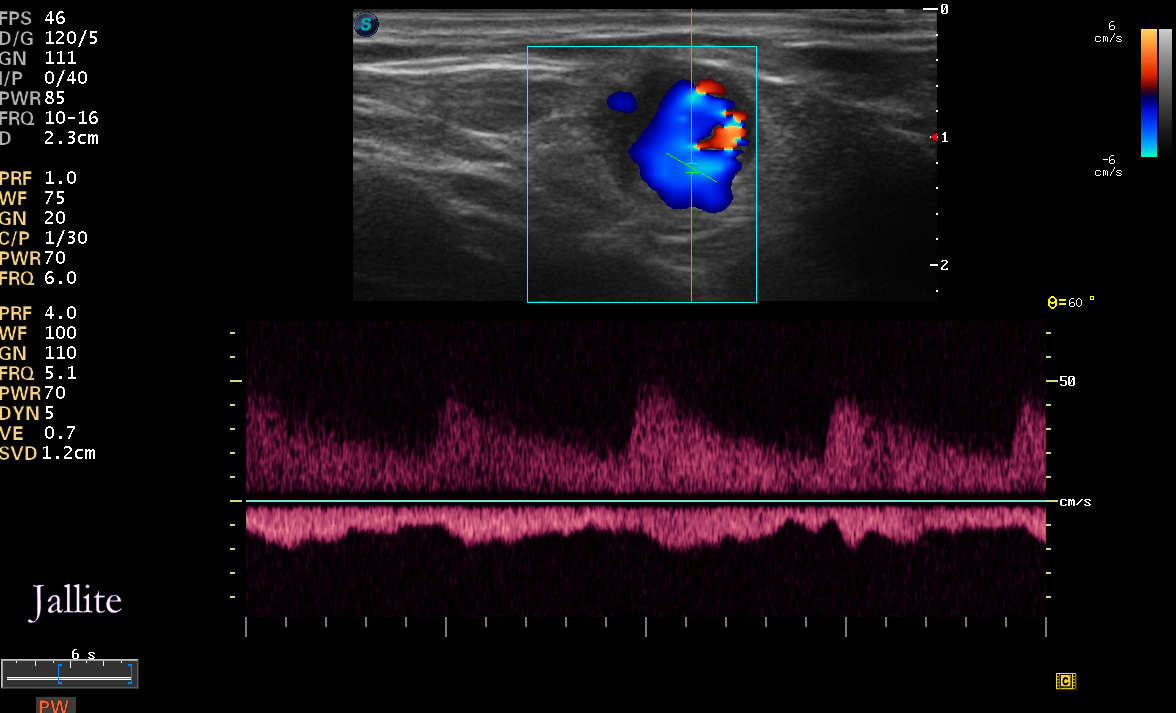Click the 50 cm/s velocity scale label
Screen dimensions: 1176x713
click(x=1066, y=381)
